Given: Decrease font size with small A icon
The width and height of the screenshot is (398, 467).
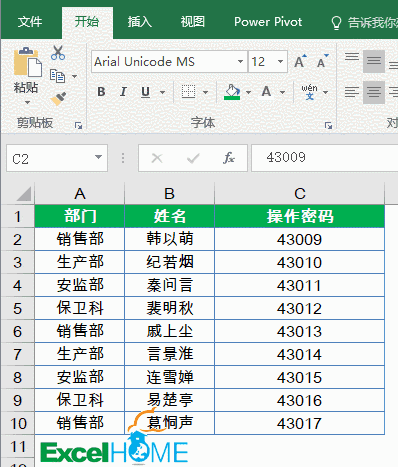Looking at the screenshot, I should click(322, 61).
